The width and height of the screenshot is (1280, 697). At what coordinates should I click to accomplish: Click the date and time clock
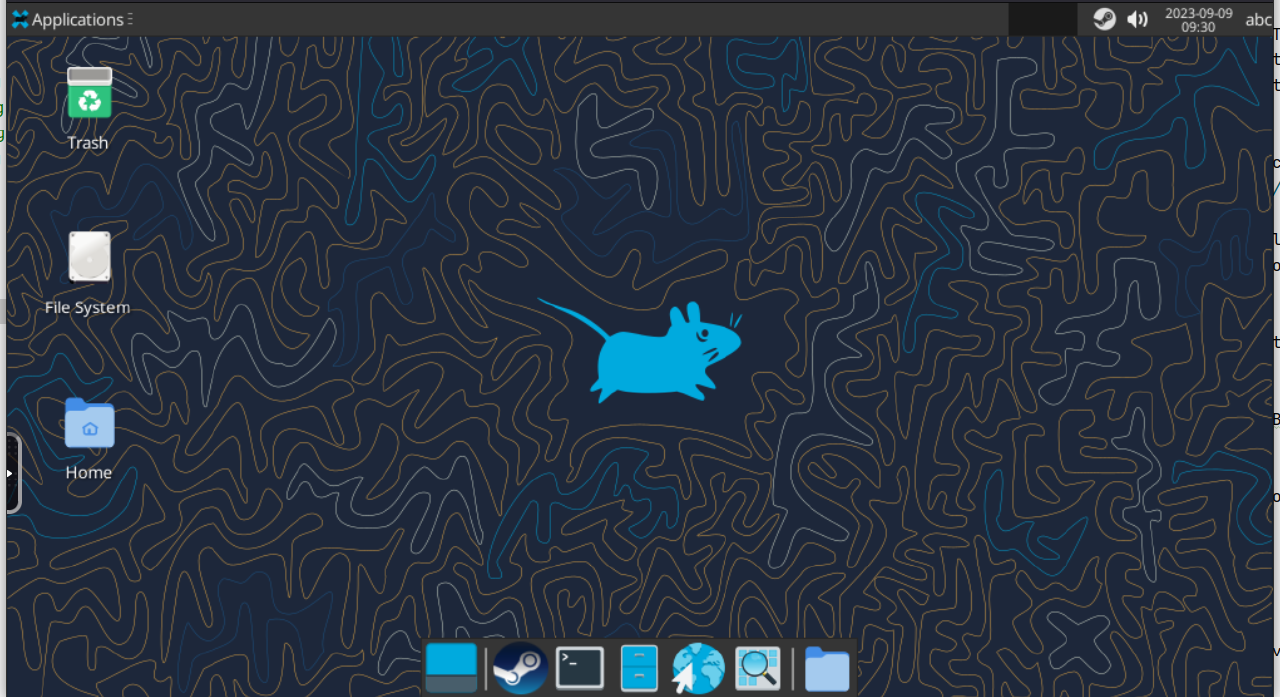pyautogui.click(x=1198, y=20)
